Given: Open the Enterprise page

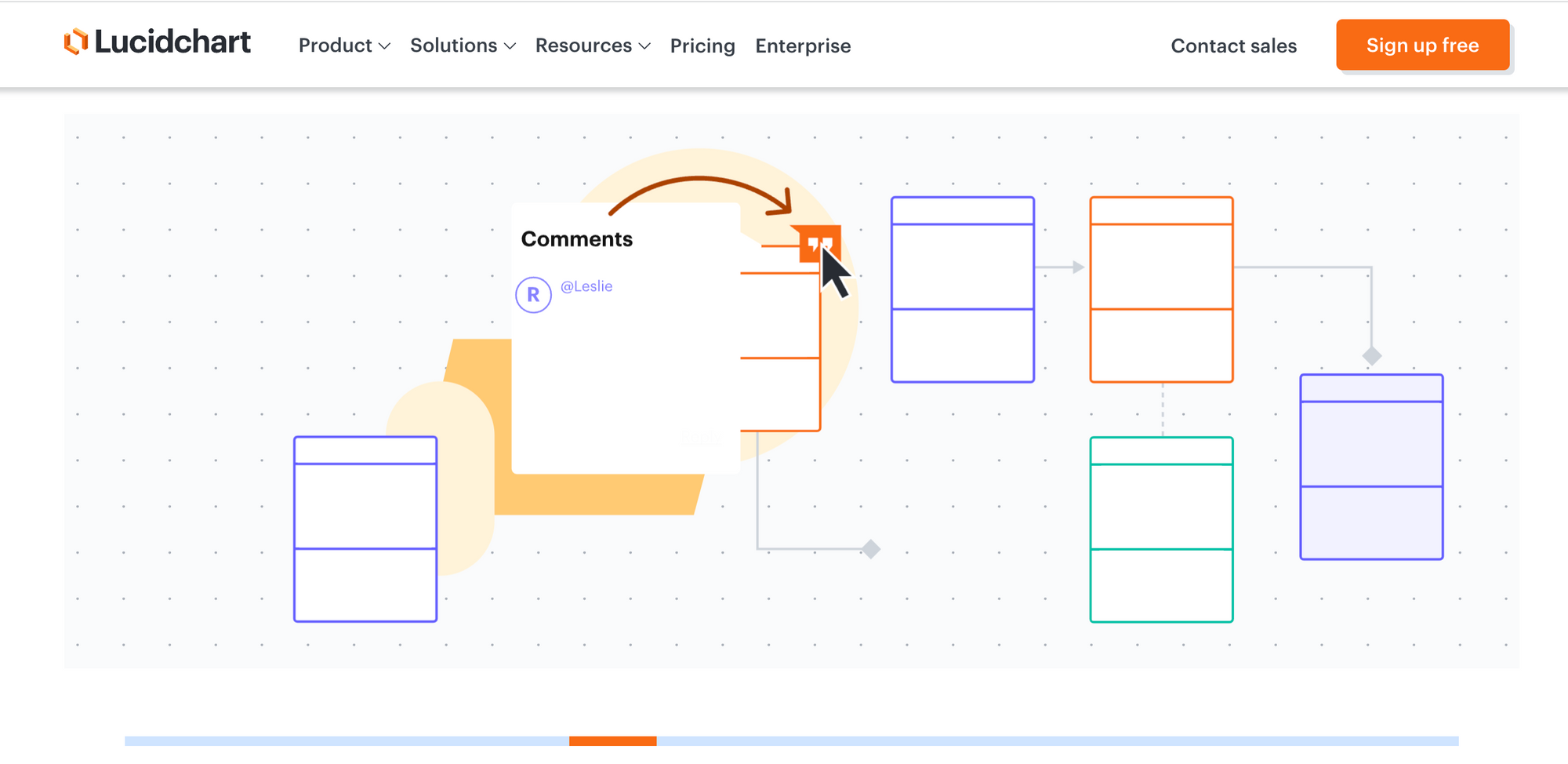Looking at the screenshot, I should (803, 45).
